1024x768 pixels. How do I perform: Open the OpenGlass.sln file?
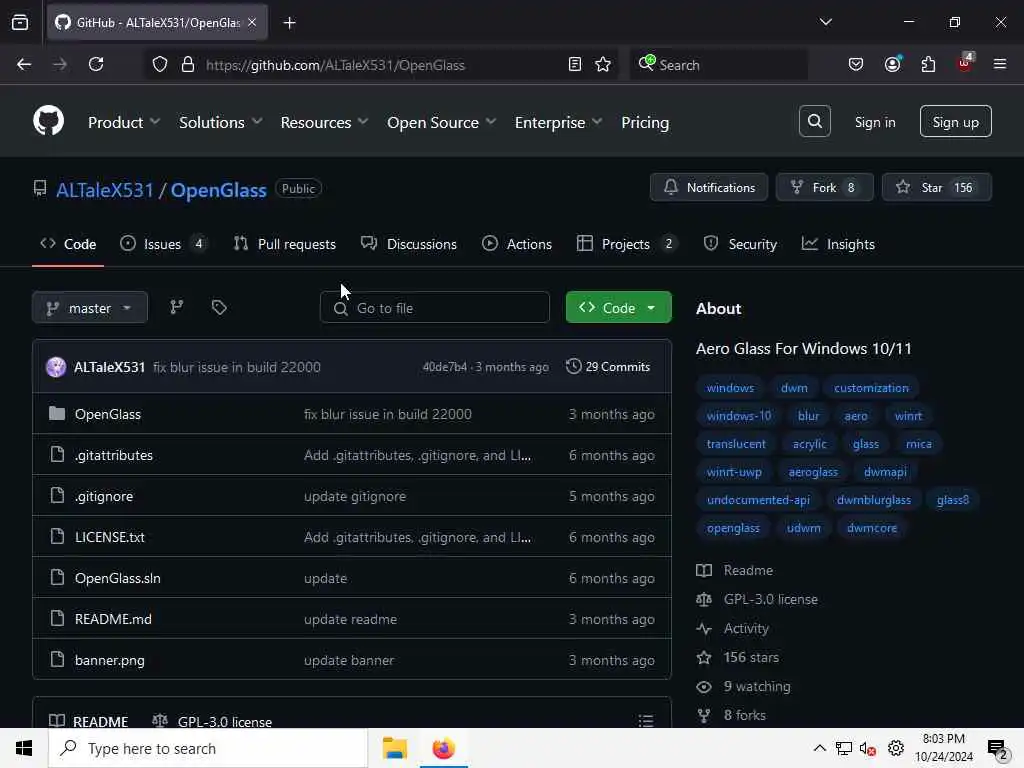(118, 578)
